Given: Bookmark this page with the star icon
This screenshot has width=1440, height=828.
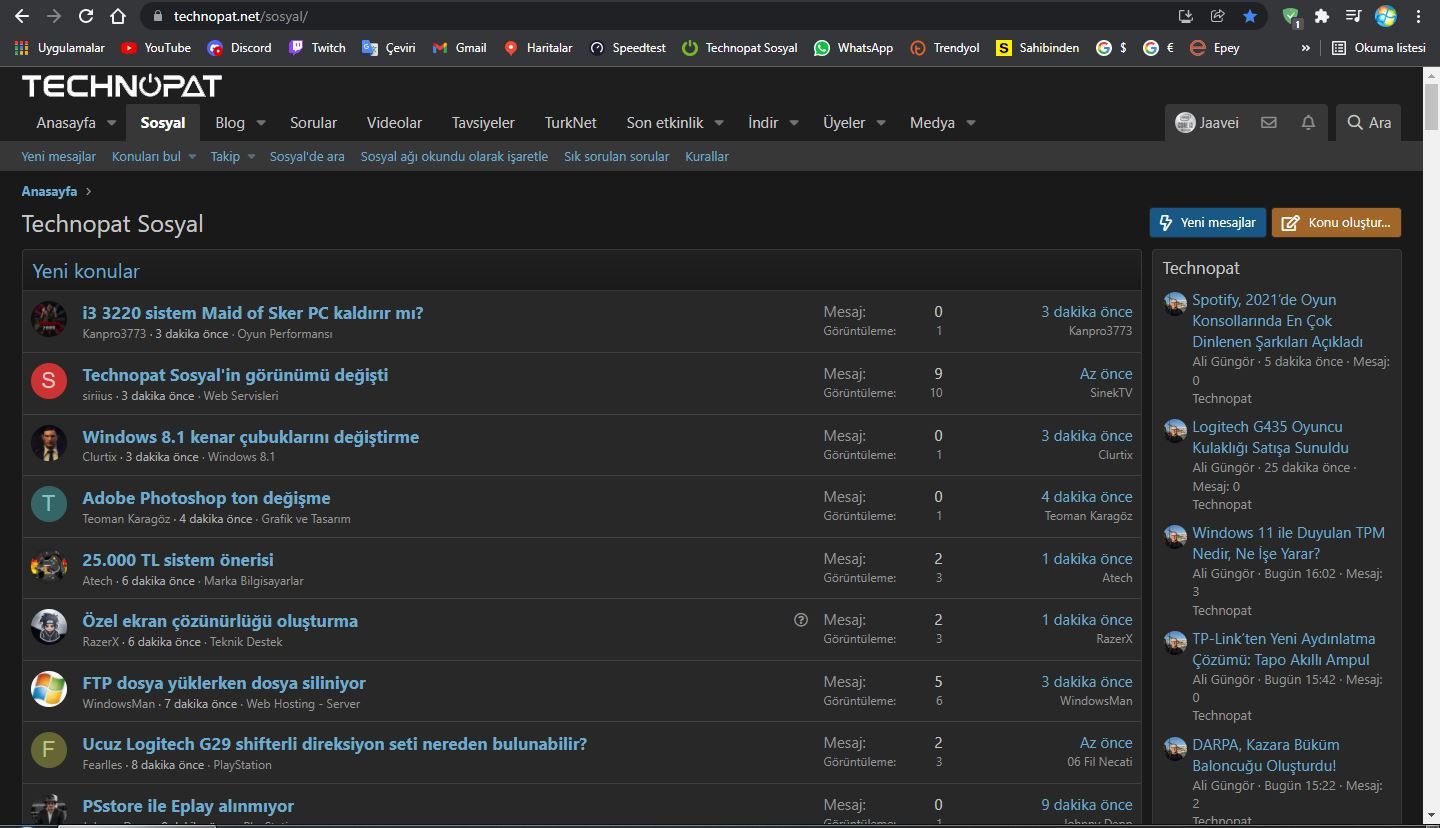Looking at the screenshot, I should pos(1250,16).
